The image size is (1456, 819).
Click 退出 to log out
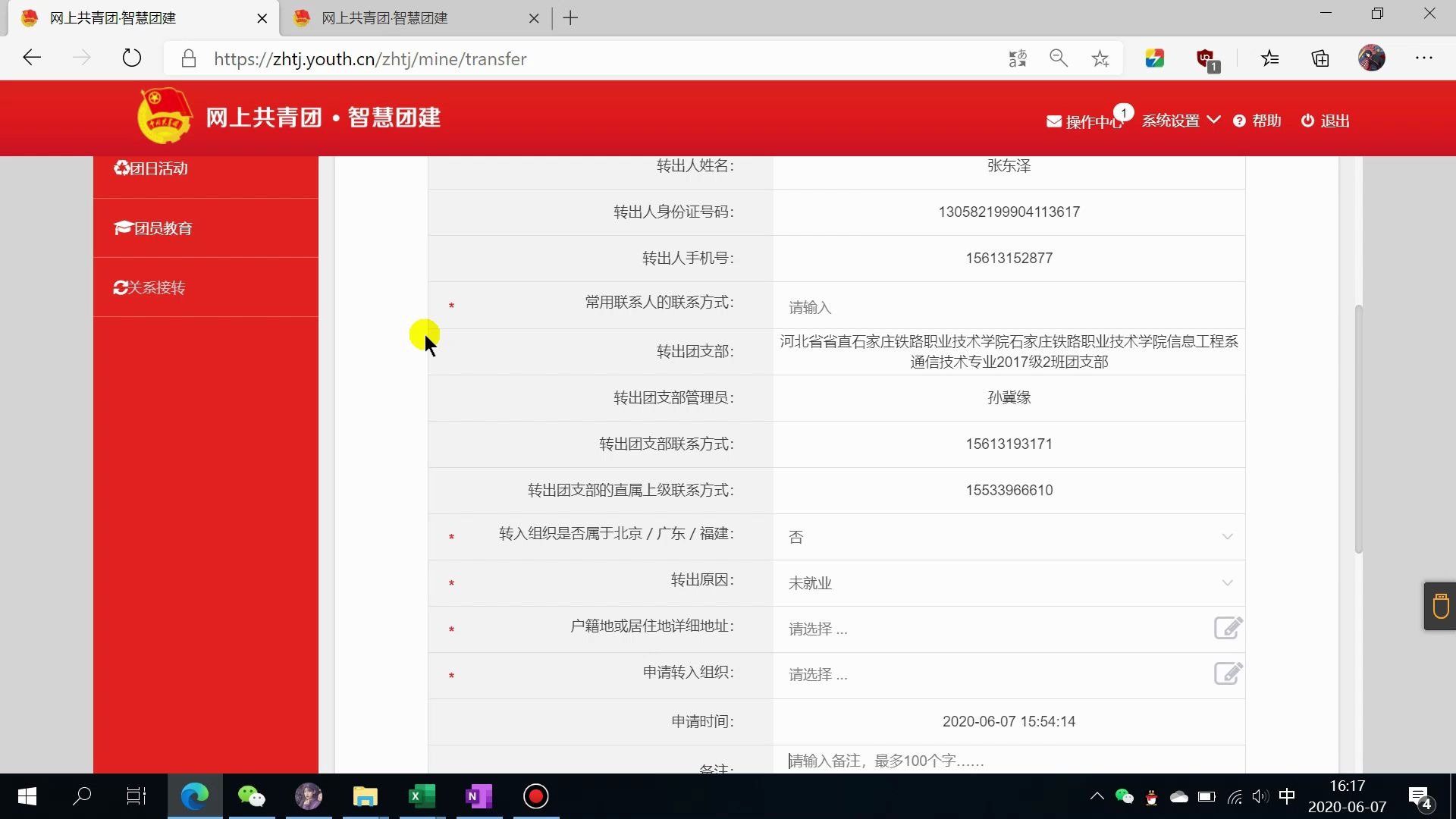pos(1326,121)
